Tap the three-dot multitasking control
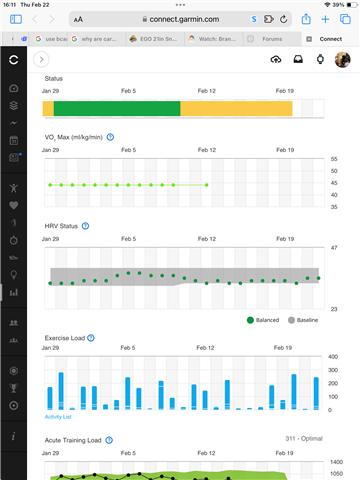Screen dimensions: 360x480 point(180,5)
